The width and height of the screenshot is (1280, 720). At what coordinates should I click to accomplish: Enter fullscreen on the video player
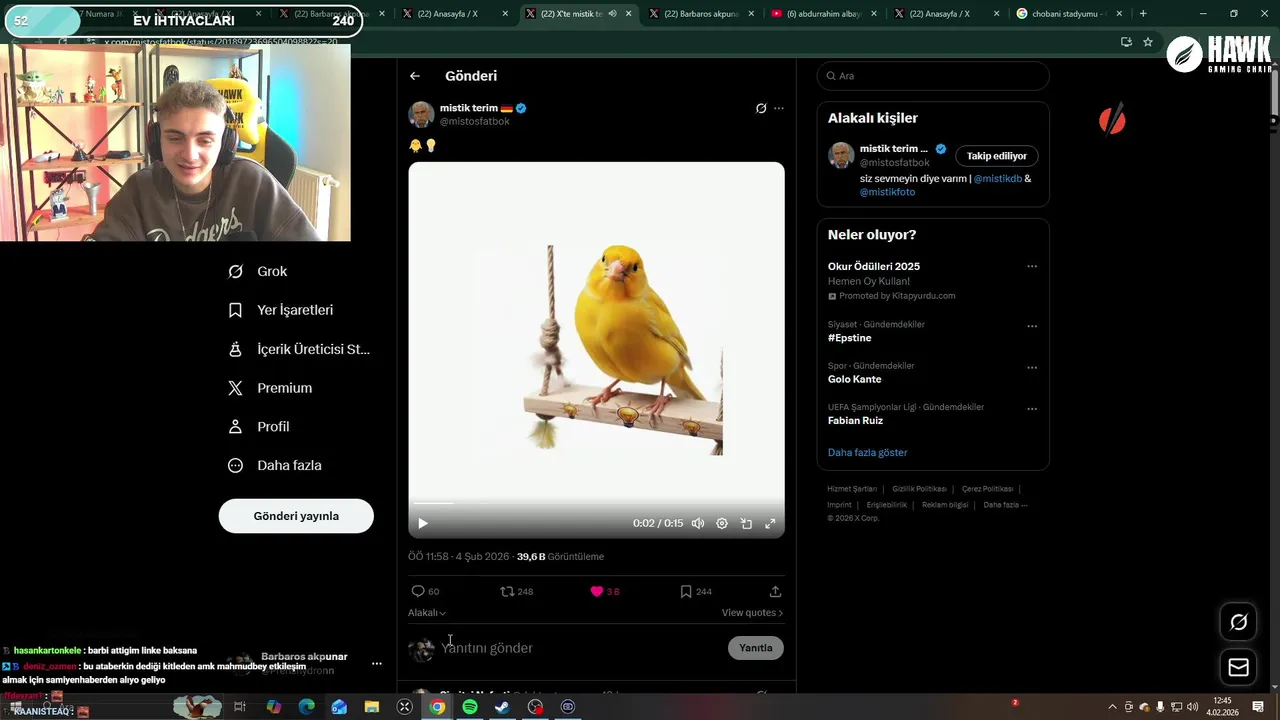pos(770,523)
